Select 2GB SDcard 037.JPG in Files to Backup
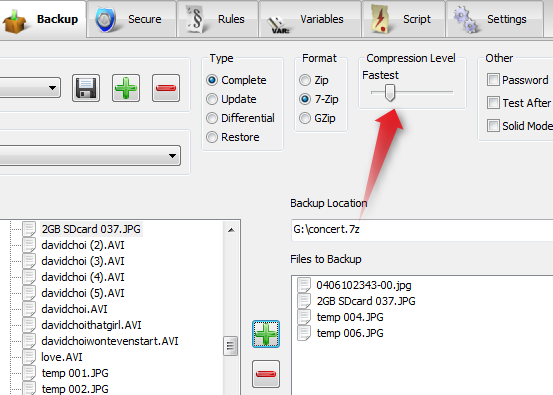The image size is (553, 395). pyautogui.click(x=366, y=301)
